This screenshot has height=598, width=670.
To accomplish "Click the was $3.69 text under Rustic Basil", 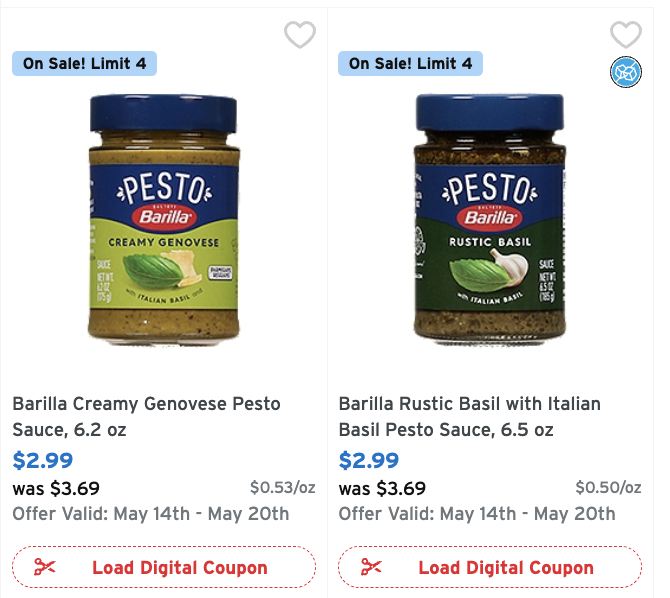I will coord(382,489).
